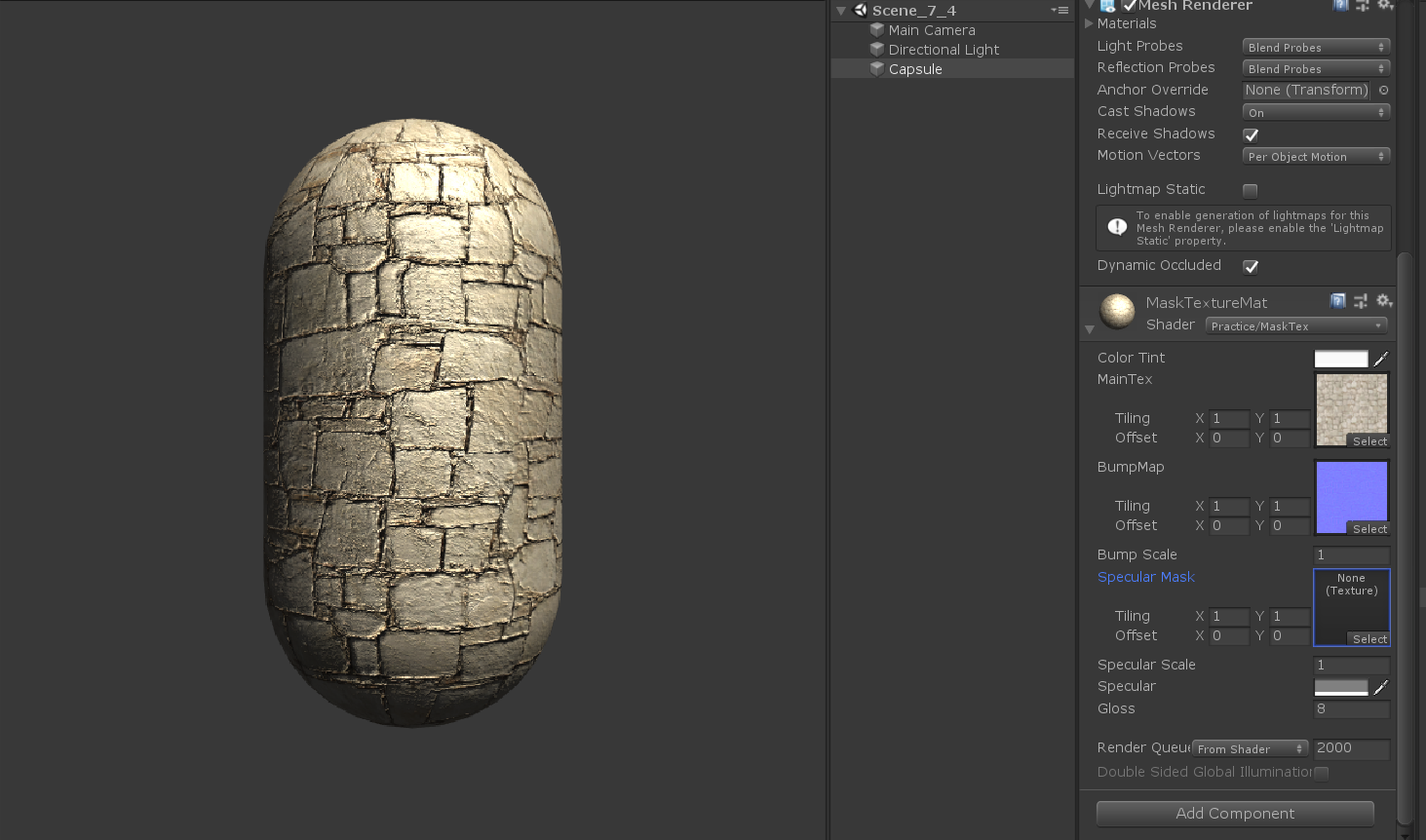Click Main Camera cube icon
1426x840 pixels.
click(877, 29)
